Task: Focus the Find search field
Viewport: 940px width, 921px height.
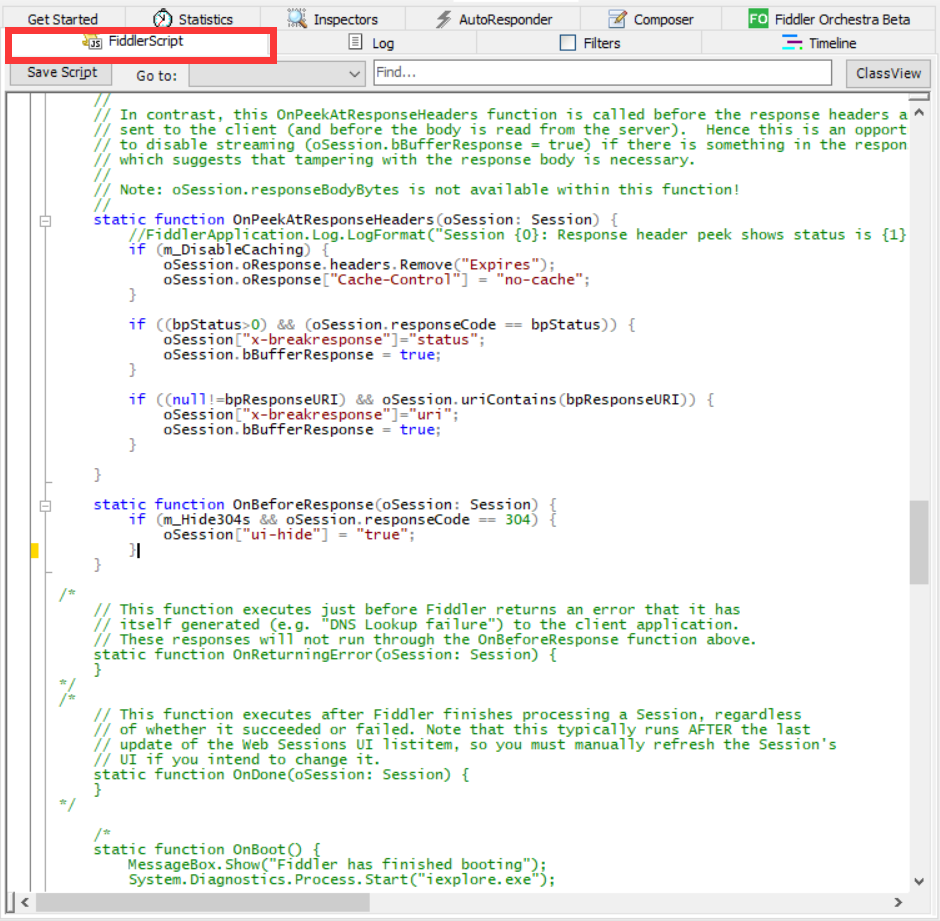Action: pyautogui.click(x=602, y=73)
